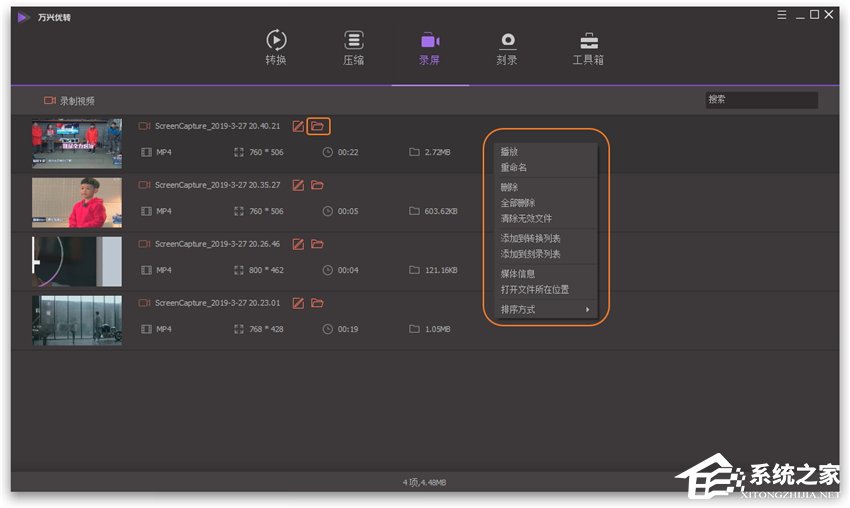
Task: Open the hamburger menu in title bar
Action: click(782, 15)
